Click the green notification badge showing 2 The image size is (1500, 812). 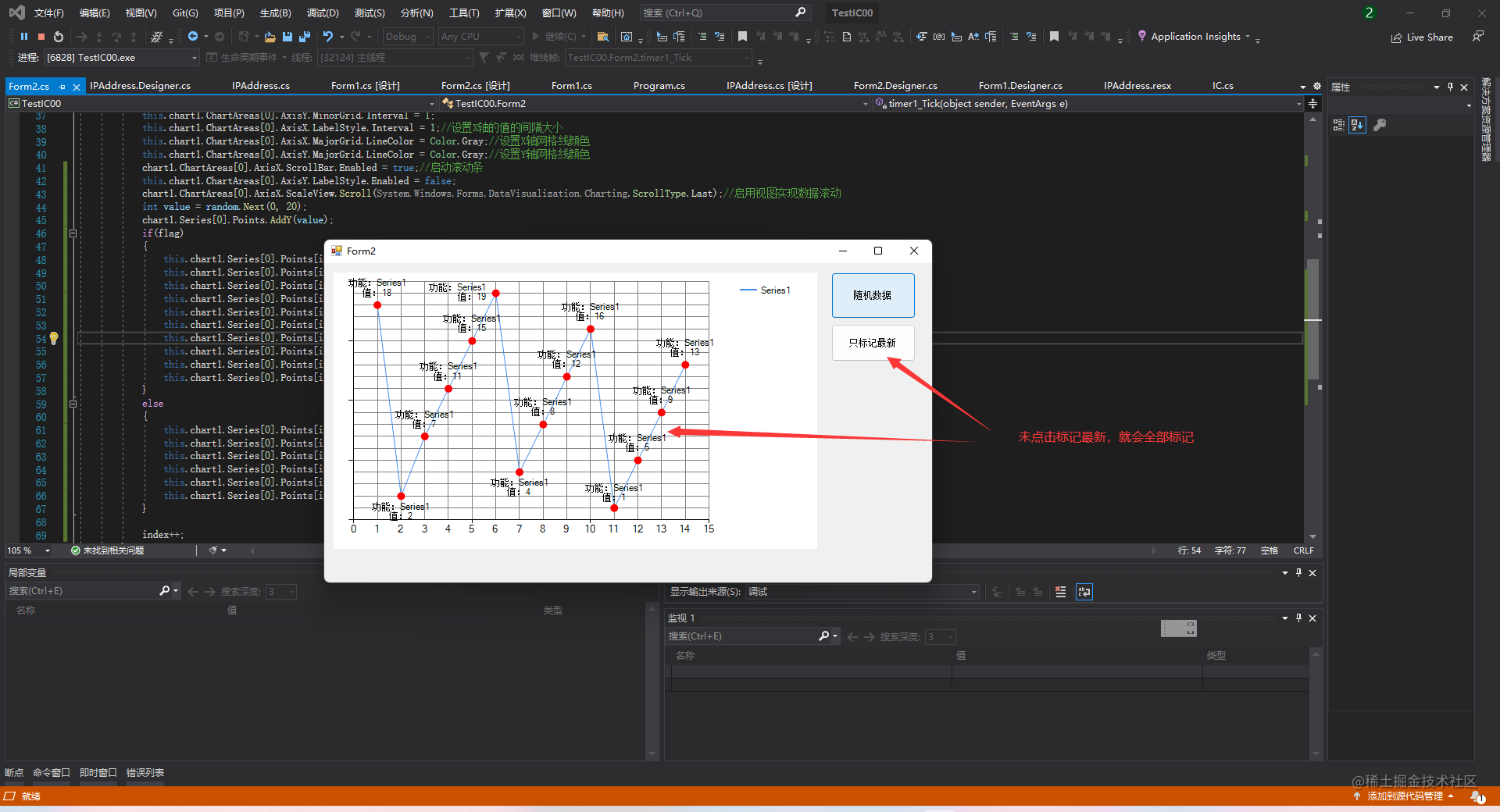point(1369,12)
